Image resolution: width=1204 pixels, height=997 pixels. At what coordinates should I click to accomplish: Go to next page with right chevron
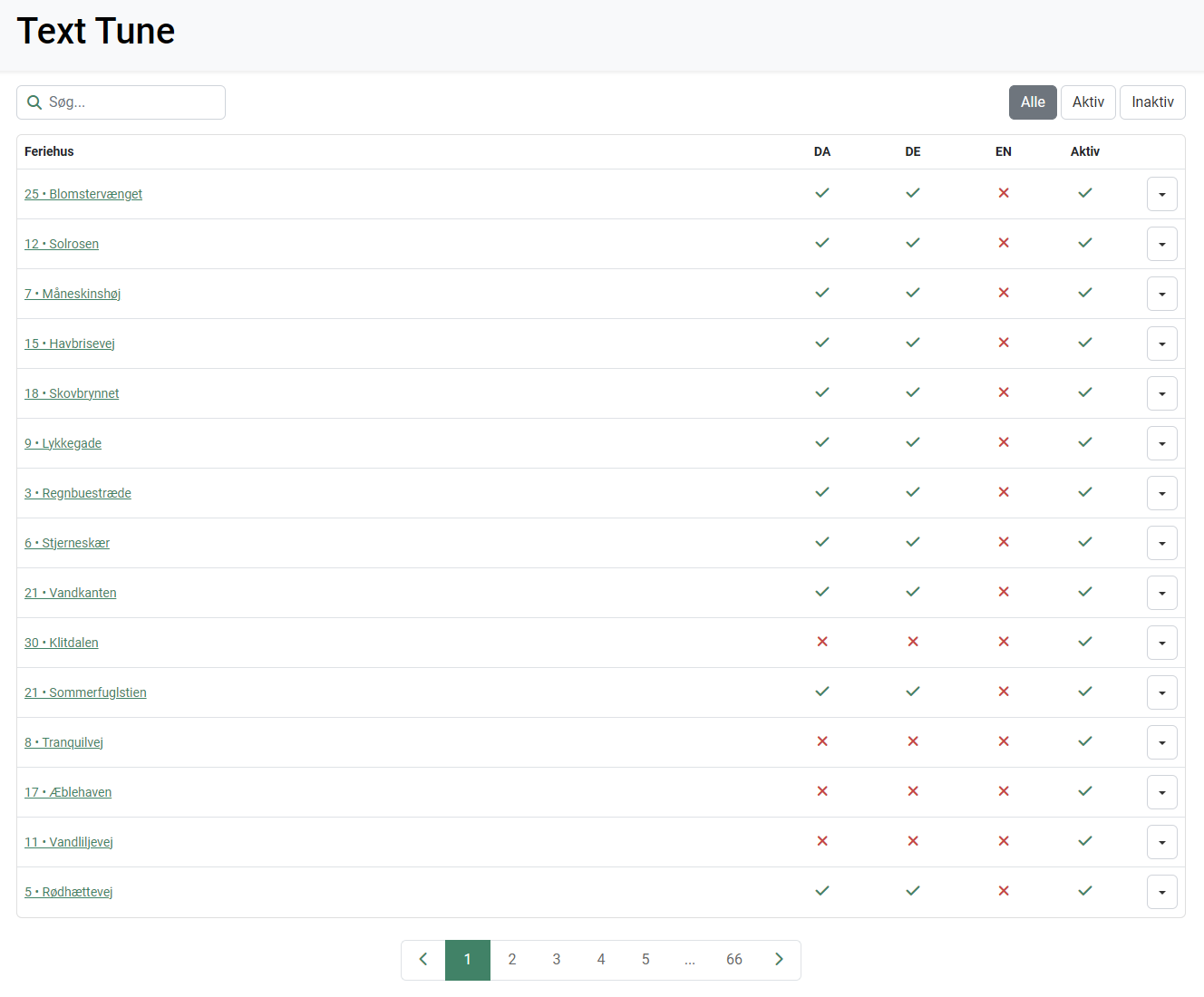(x=779, y=960)
